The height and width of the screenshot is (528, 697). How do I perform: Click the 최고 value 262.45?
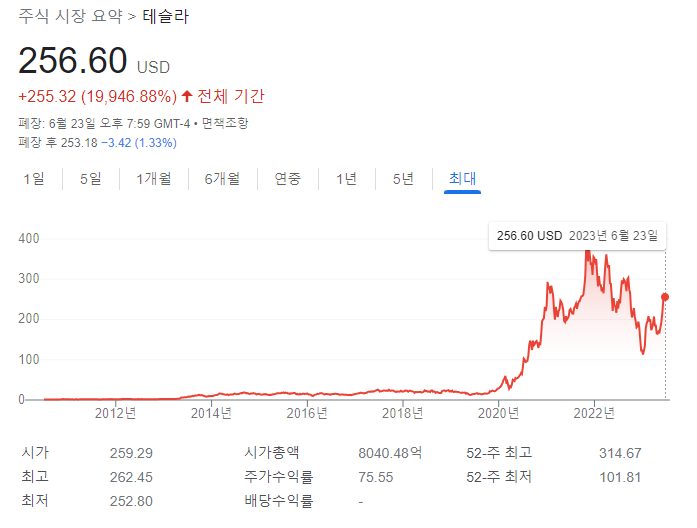click(131, 477)
